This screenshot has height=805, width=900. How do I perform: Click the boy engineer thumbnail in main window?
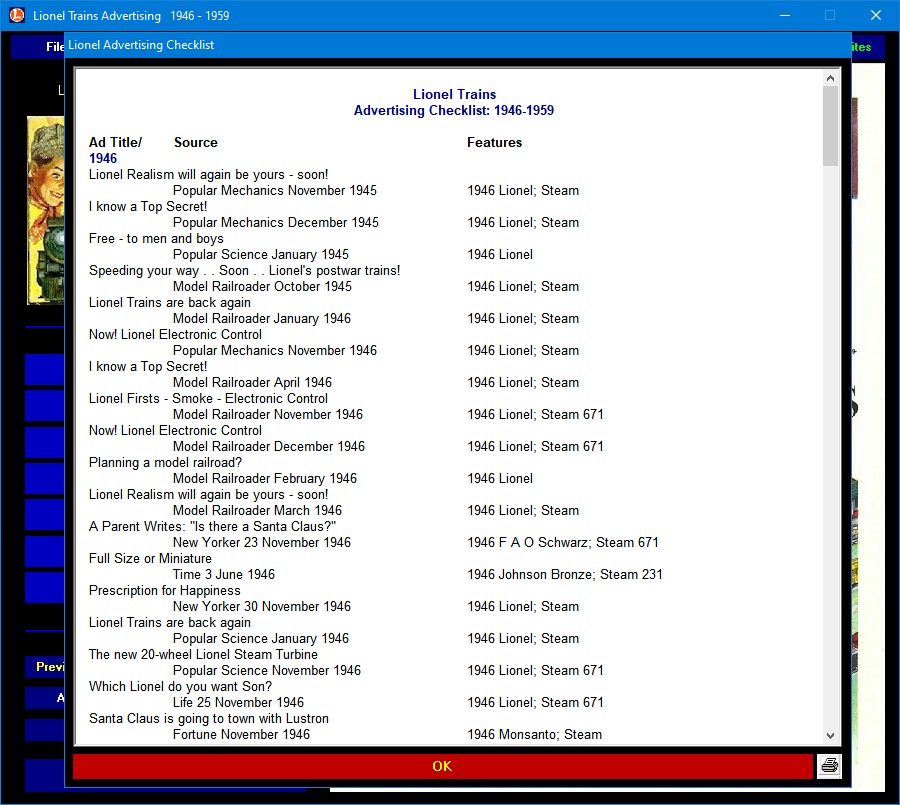click(45, 210)
